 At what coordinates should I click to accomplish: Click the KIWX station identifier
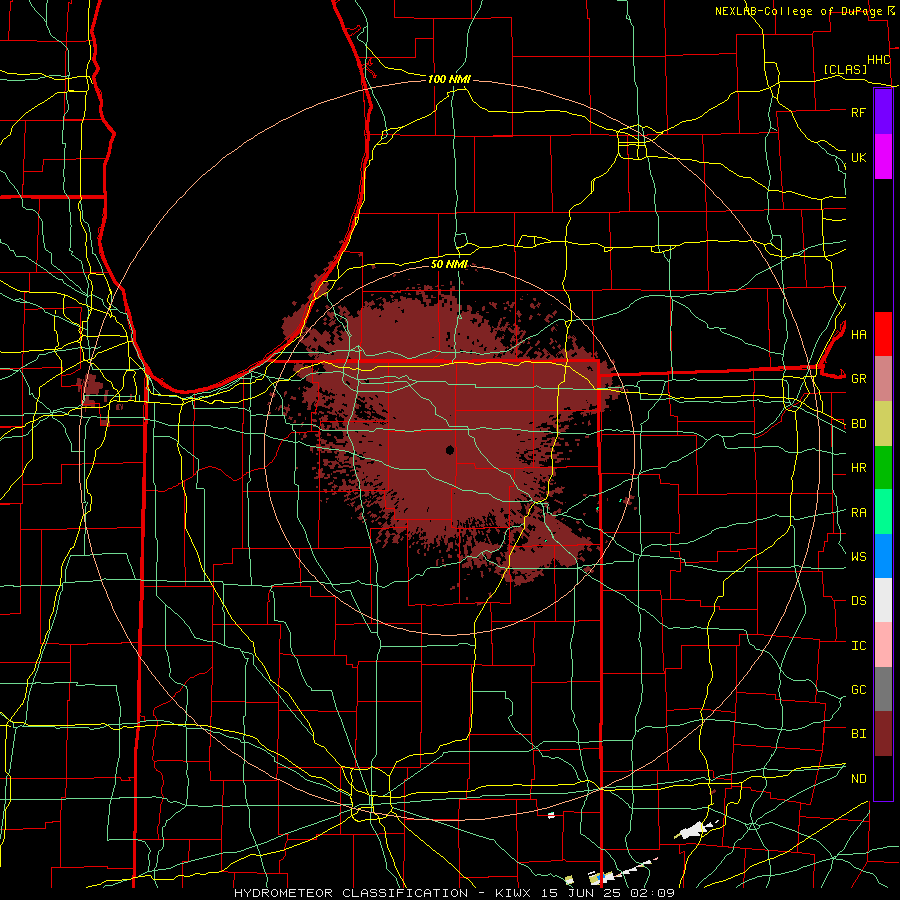click(512, 893)
